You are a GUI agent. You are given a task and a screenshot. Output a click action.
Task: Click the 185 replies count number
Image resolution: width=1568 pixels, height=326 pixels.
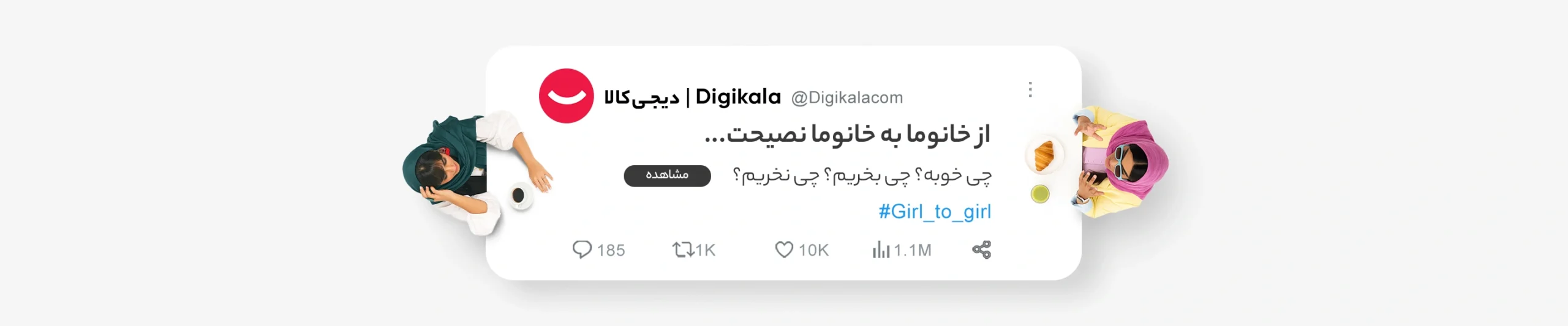pyautogui.click(x=611, y=250)
